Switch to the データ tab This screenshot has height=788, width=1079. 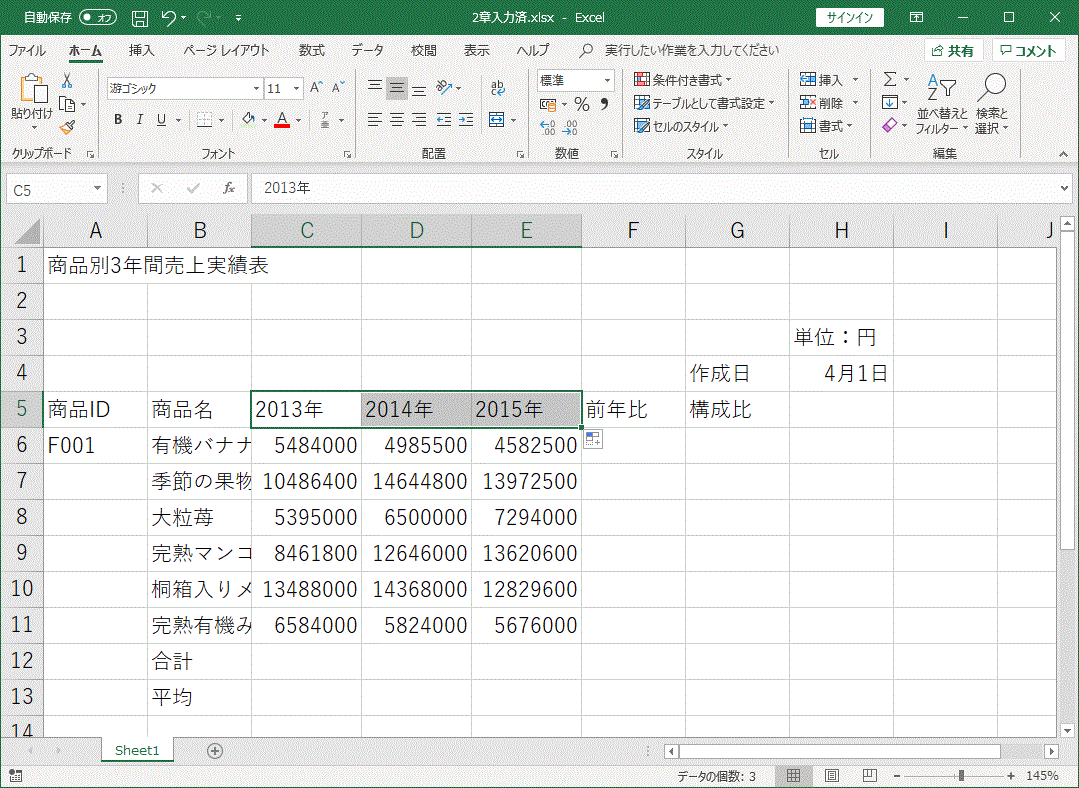click(367, 50)
